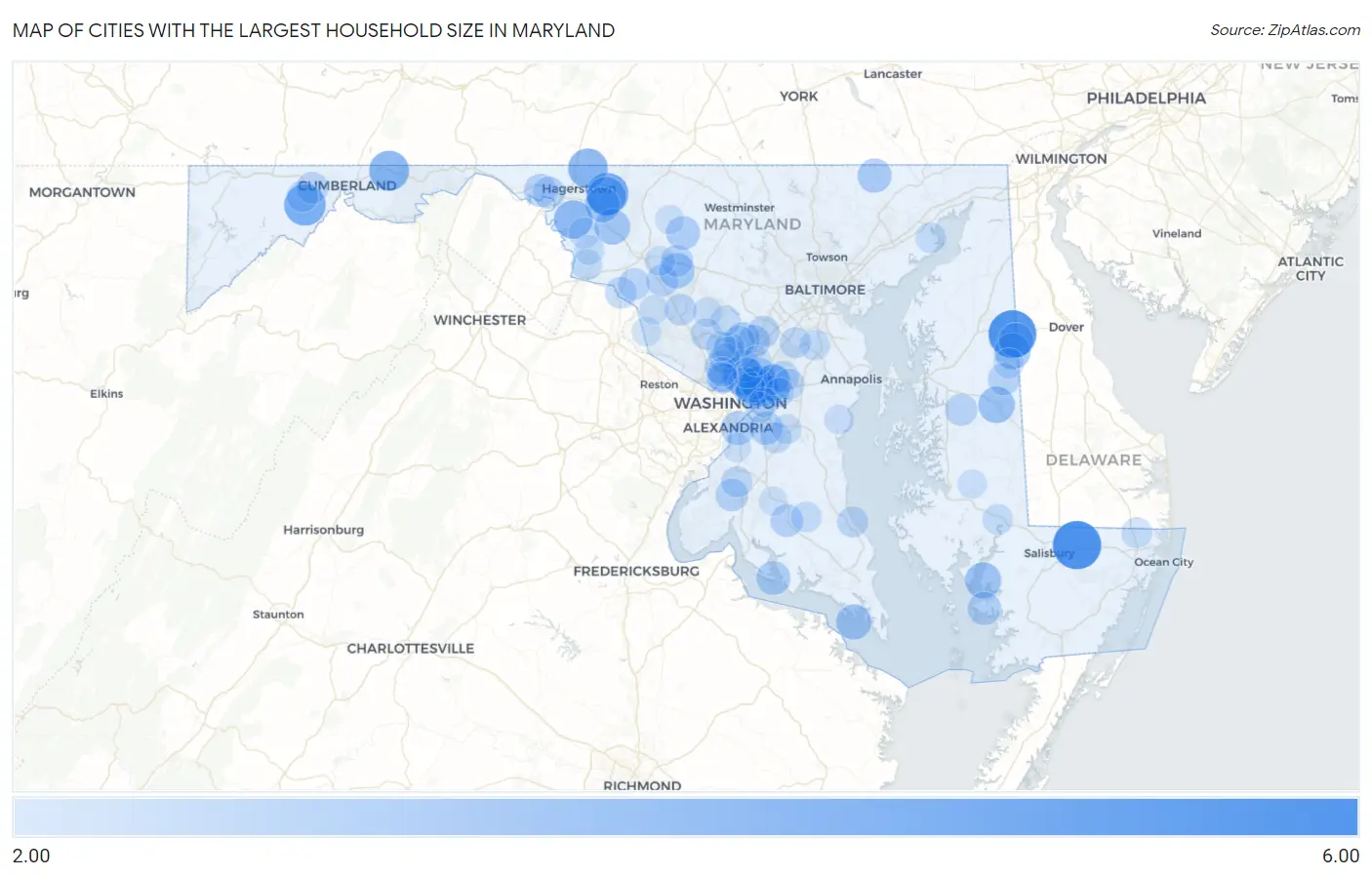1372x877 pixels.
Task: Click the DELAWARE state label
Action: [1093, 460]
